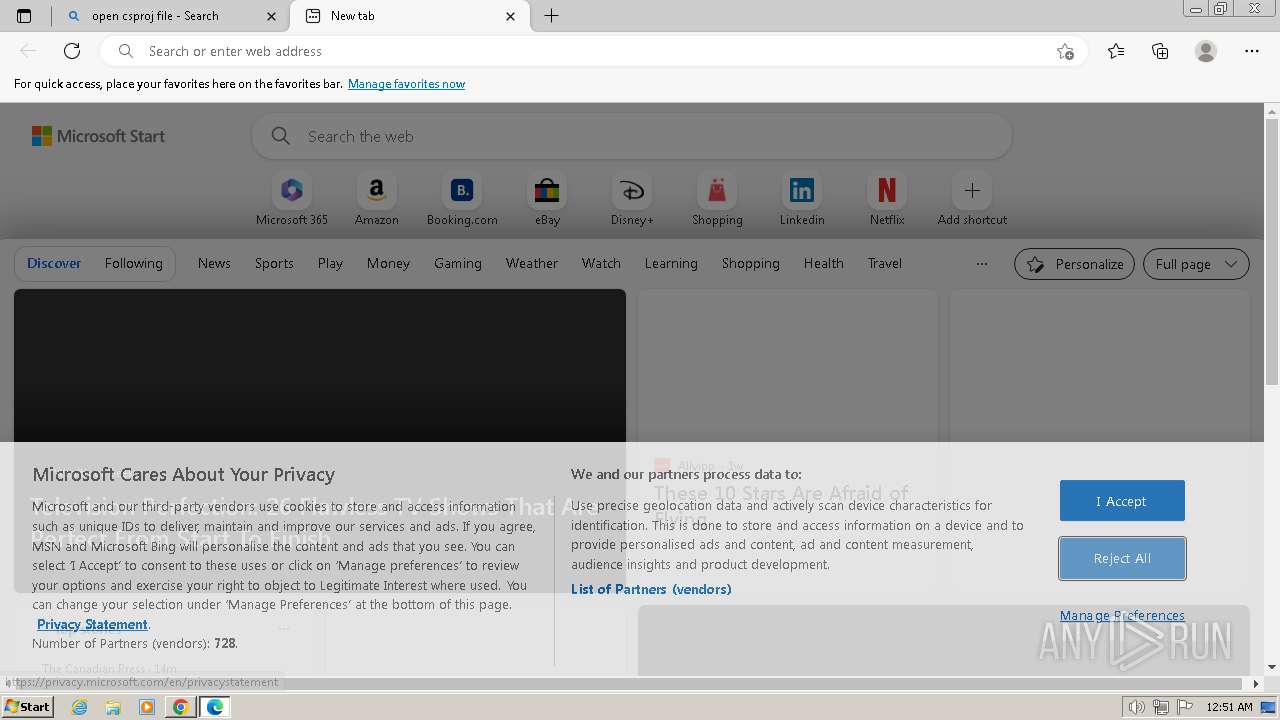Screen dimensions: 1280x720
Task: Open the profile avatar icon
Action: coord(1206,51)
